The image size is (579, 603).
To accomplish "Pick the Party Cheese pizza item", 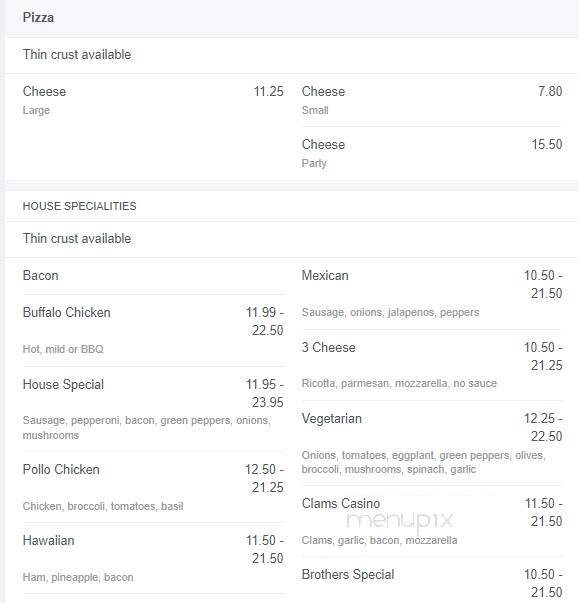I will pos(432,153).
